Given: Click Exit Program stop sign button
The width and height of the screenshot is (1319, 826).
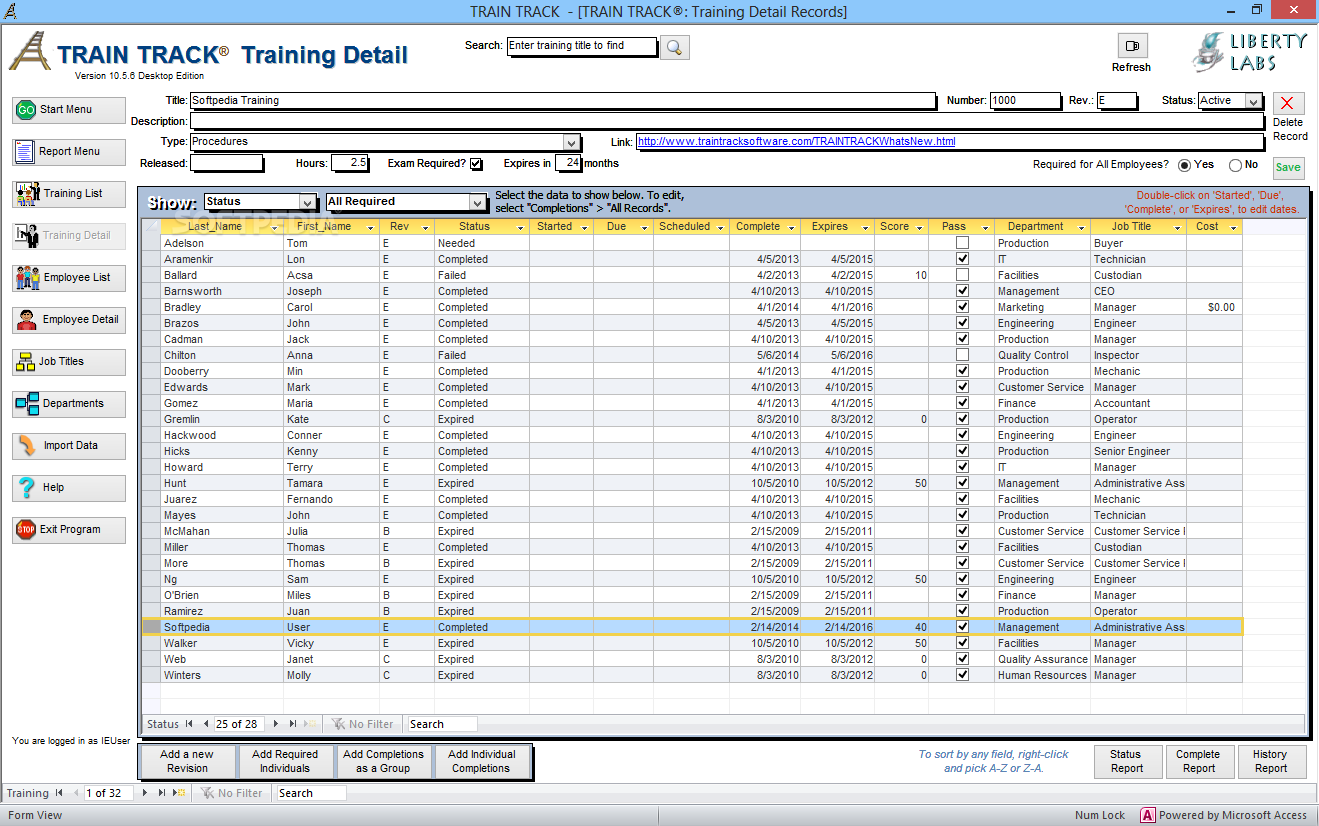Looking at the screenshot, I should pos(69,530).
